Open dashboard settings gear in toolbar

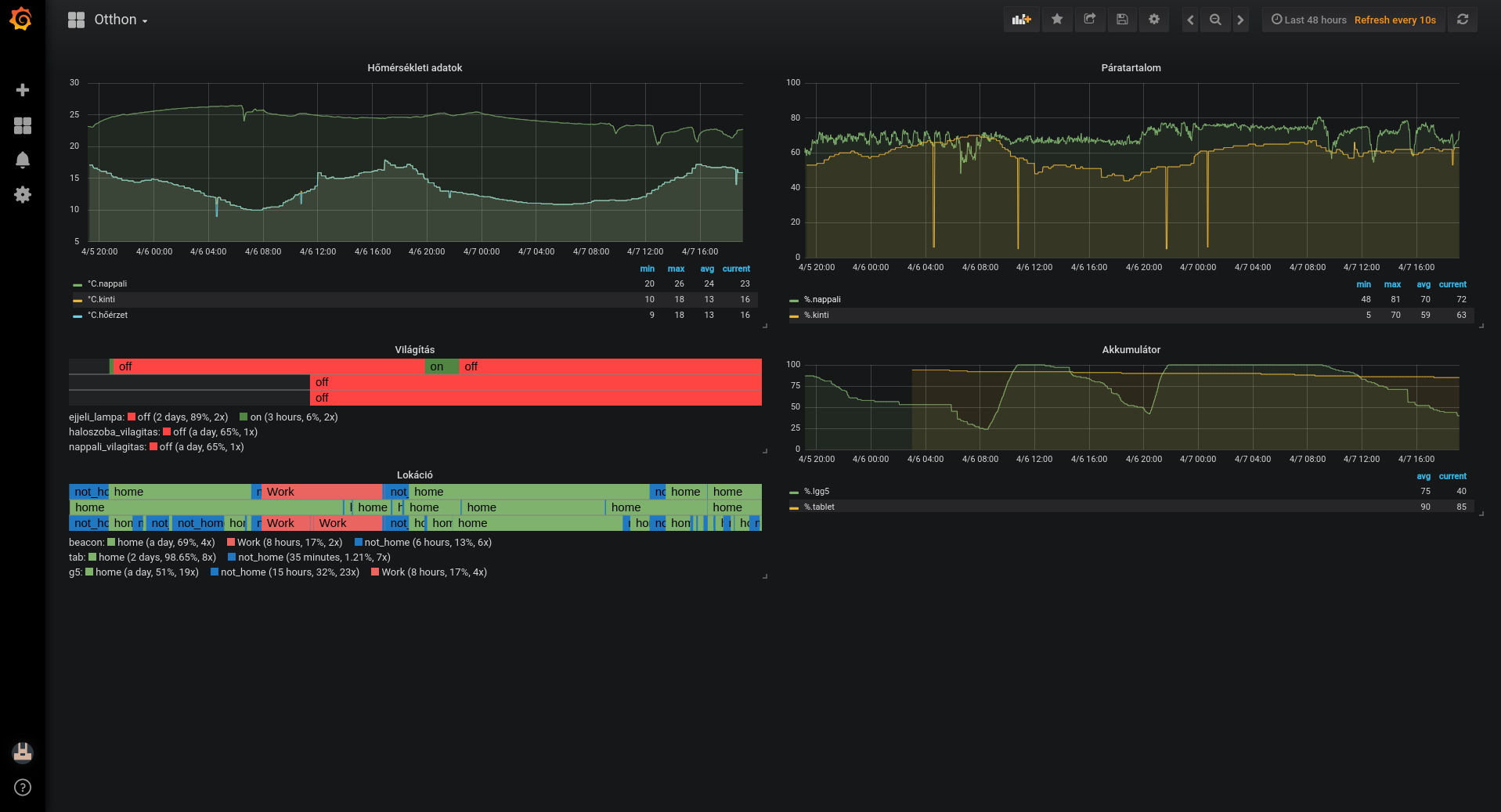click(x=1153, y=20)
